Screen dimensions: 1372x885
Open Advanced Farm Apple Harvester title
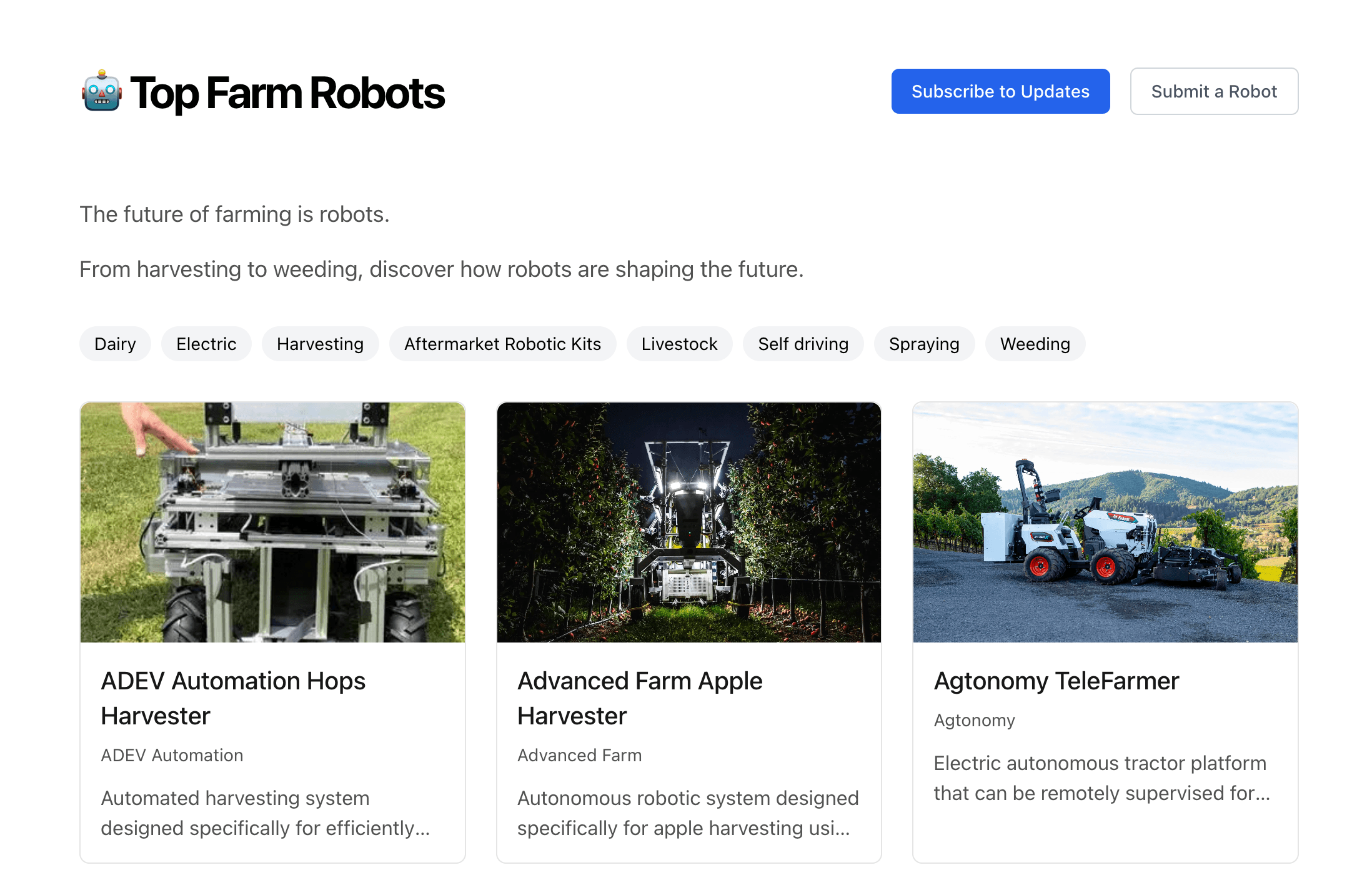click(640, 698)
